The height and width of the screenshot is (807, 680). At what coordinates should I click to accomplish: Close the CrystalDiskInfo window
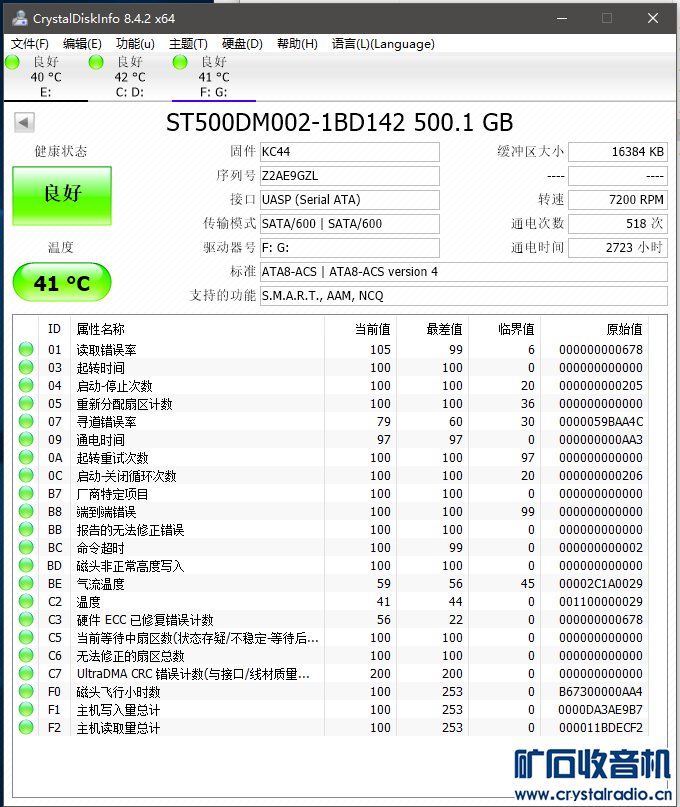click(653, 19)
